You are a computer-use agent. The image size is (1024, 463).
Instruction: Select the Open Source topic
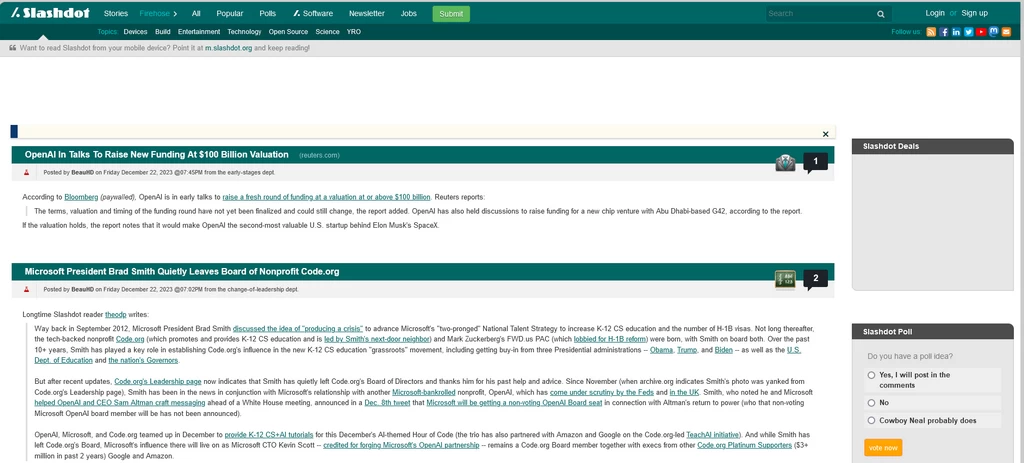pyautogui.click(x=288, y=31)
